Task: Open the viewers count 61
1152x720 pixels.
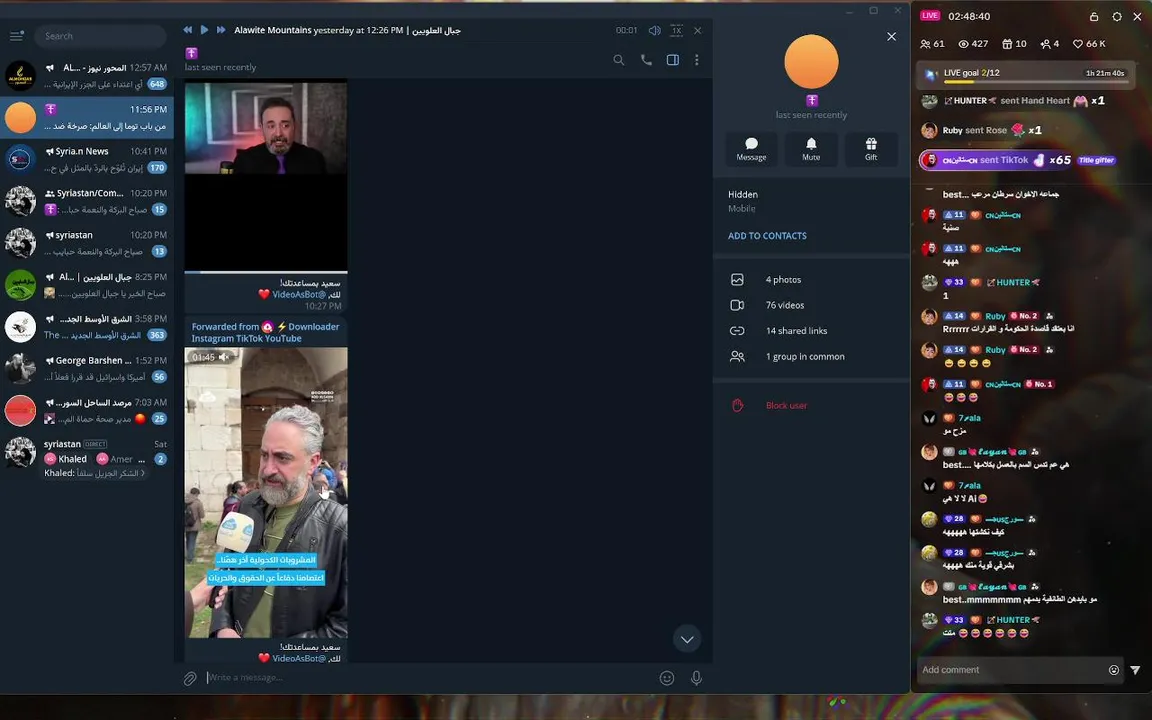Action: pyautogui.click(x=932, y=44)
